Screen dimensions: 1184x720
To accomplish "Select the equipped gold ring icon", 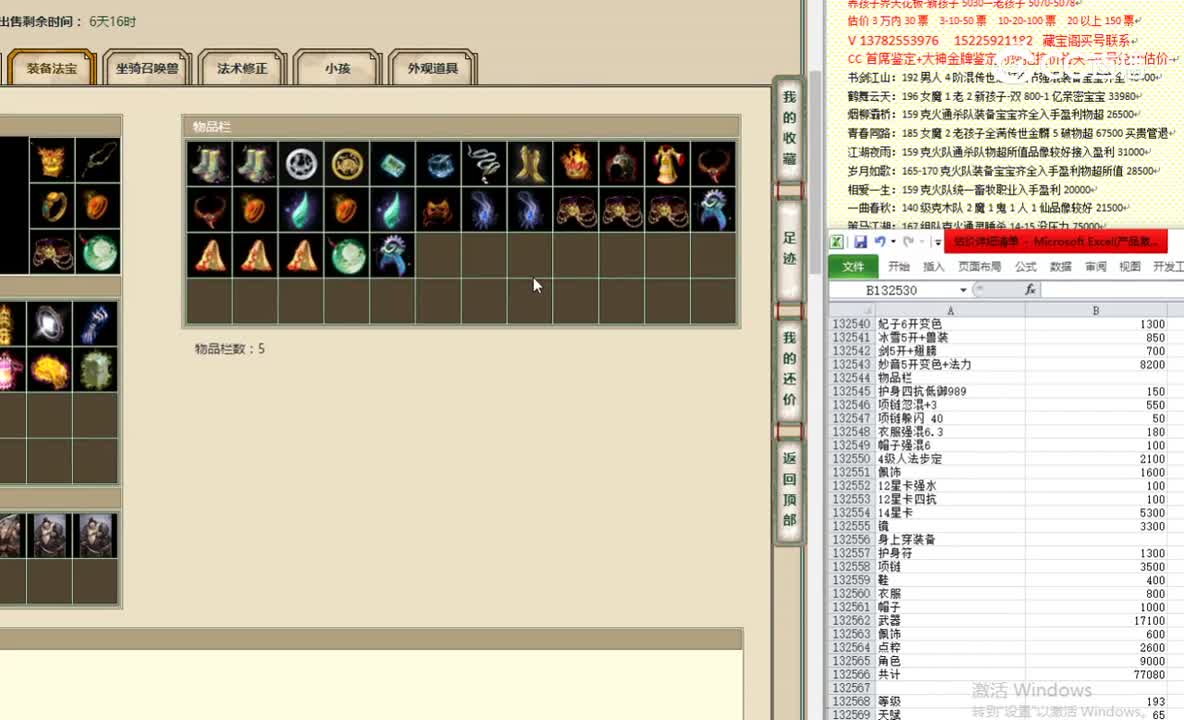I will (x=51, y=205).
